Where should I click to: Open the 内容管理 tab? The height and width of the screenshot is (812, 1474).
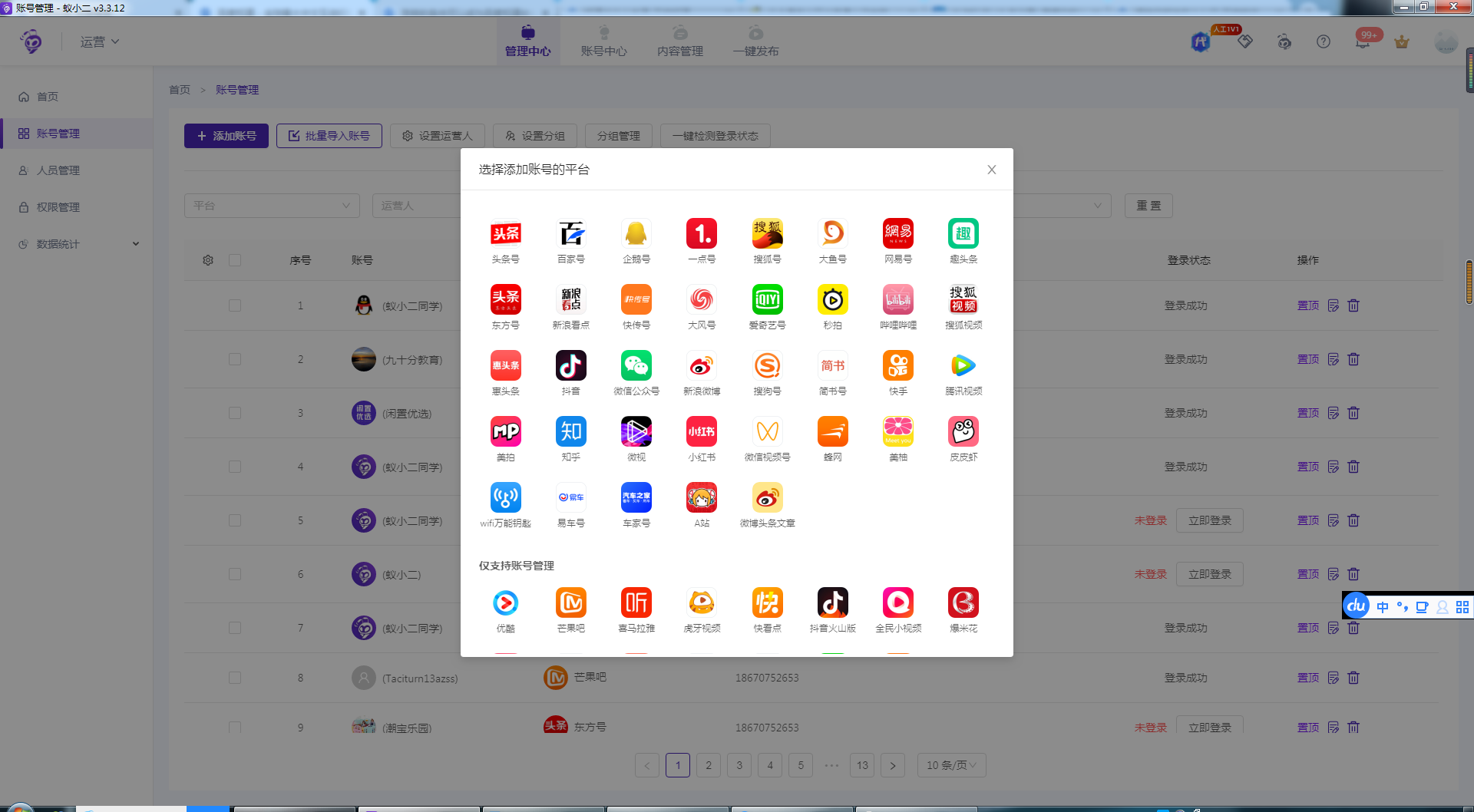[680, 41]
